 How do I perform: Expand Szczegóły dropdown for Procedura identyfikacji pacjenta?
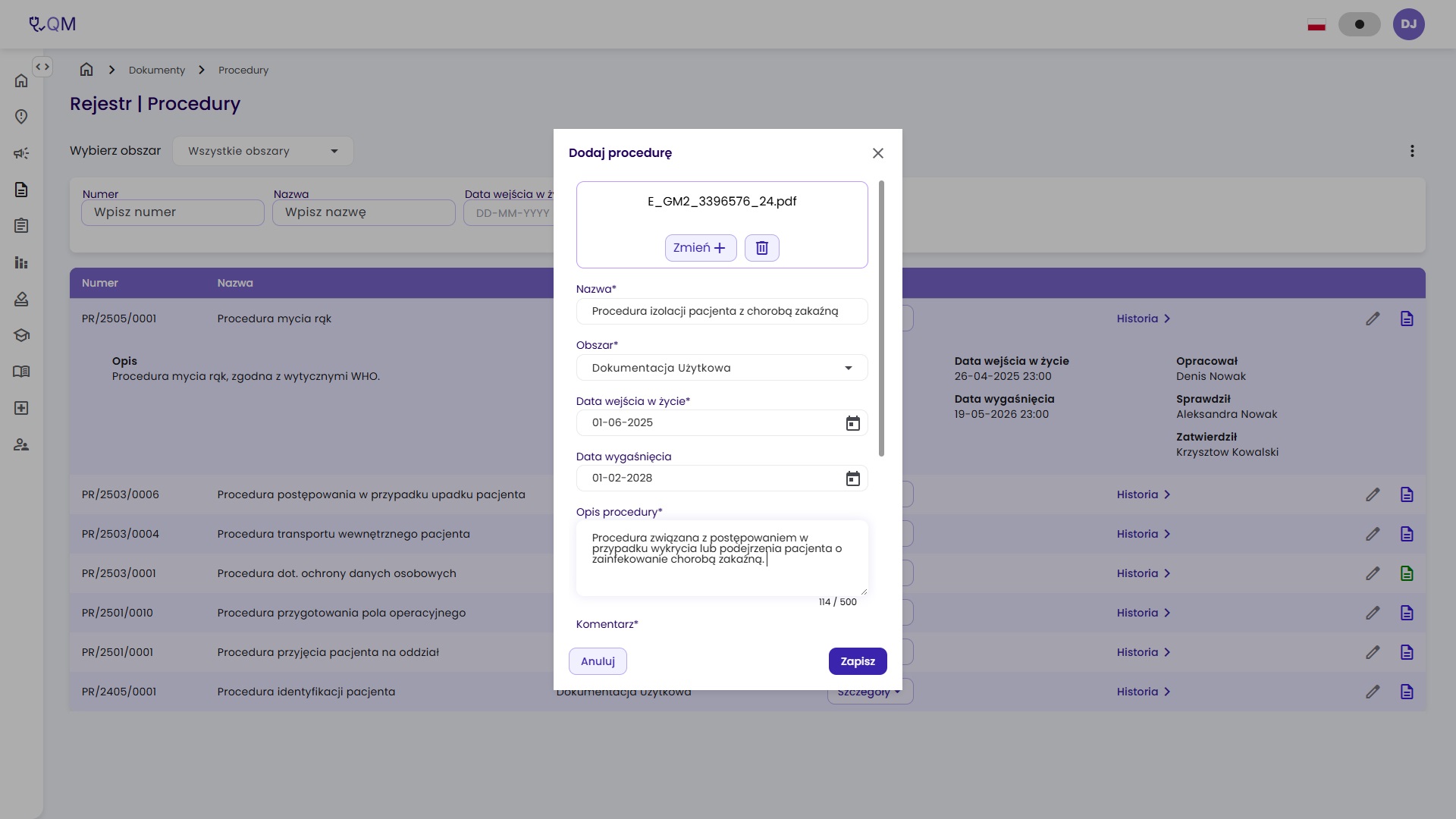[870, 692]
